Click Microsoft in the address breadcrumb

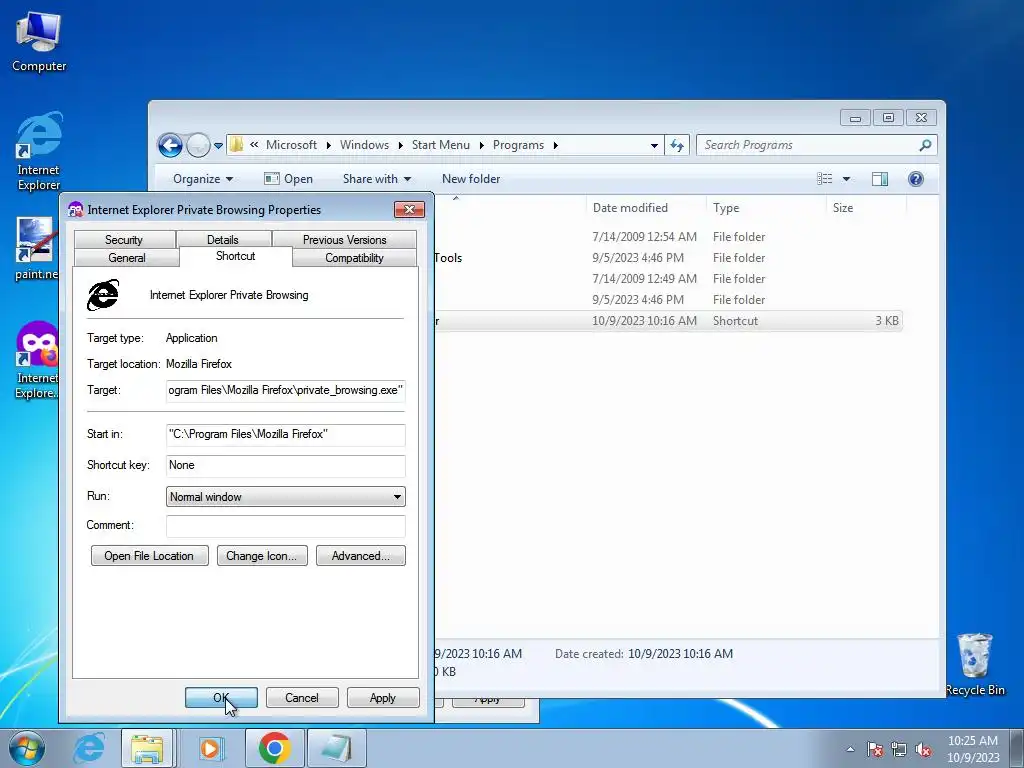(x=291, y=145)
